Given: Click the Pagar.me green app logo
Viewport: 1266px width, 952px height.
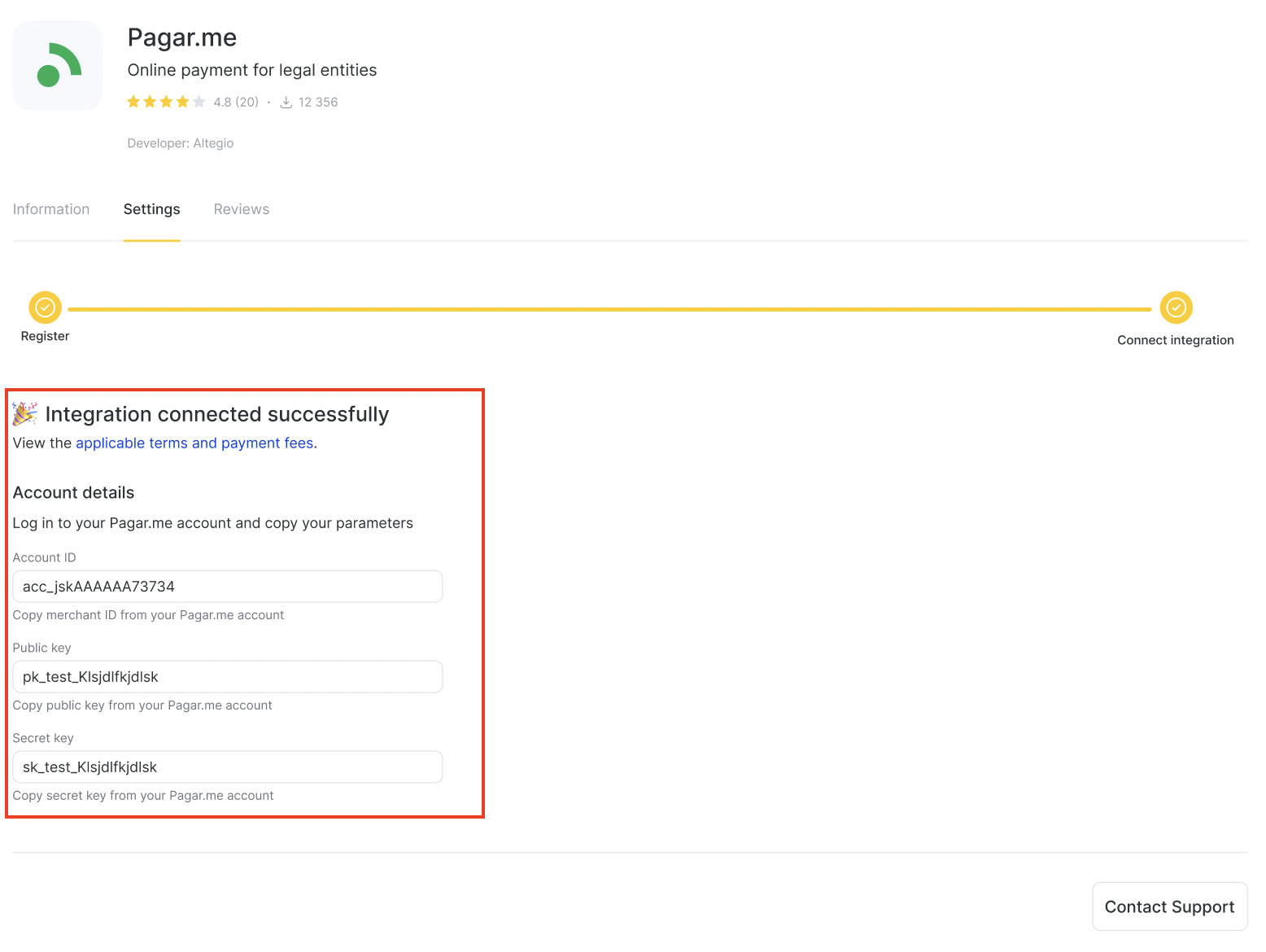Looking at the screenshot, I should click(x=58, y=65).
